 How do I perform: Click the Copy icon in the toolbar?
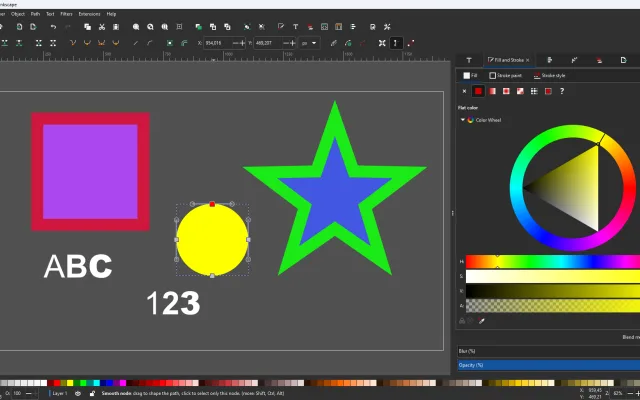tap(87, 27)
